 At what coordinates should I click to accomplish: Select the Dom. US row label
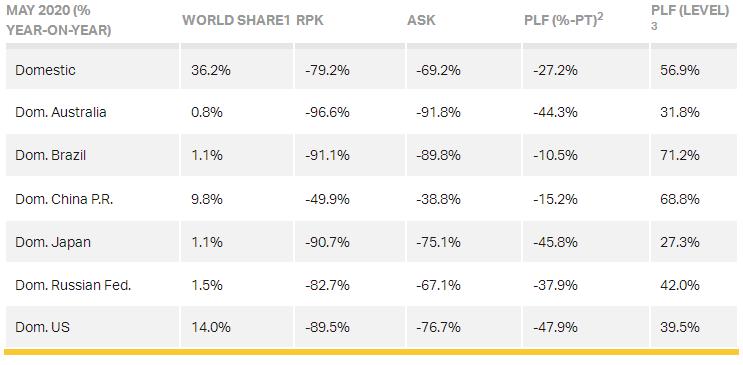42,327
